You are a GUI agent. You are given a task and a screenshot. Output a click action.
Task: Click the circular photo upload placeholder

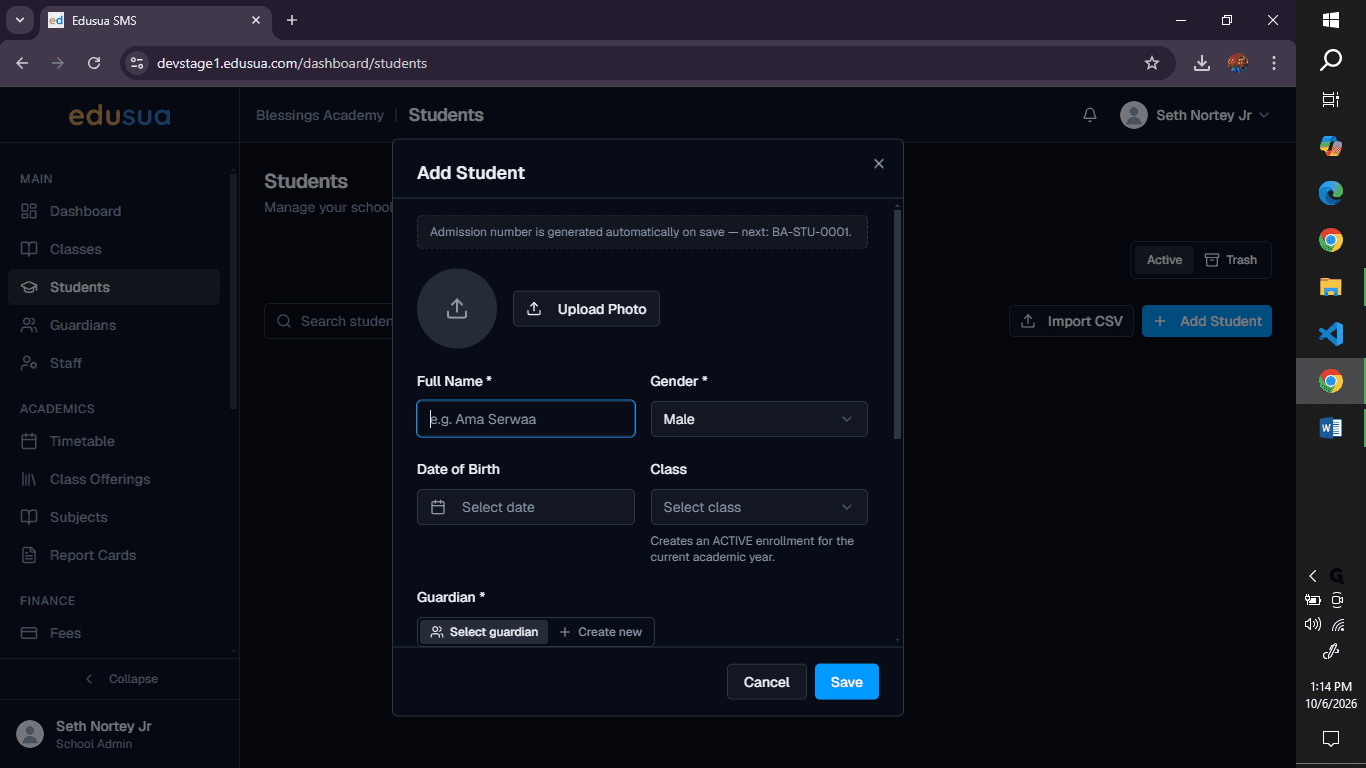coord(457,308)
